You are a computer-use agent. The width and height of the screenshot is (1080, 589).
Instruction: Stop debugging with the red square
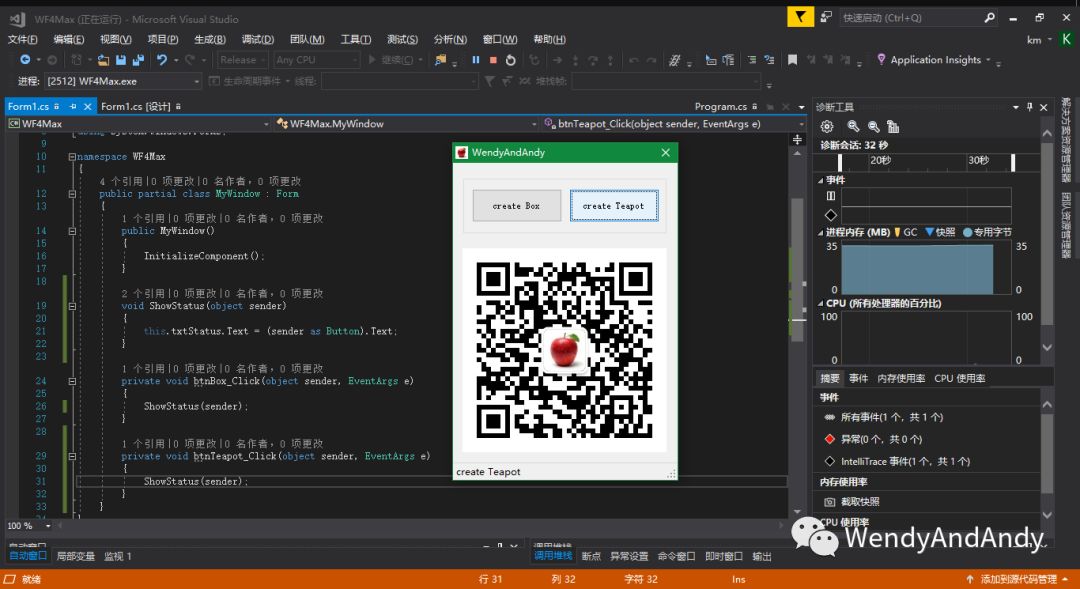point(493,60)
